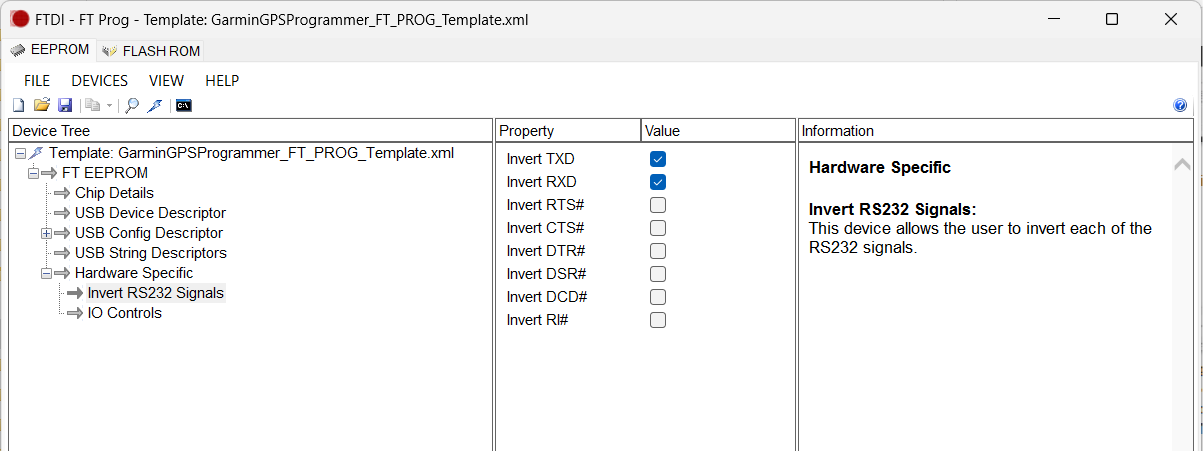Tick the Invert DTR# checkbox
This screenshot has height=451, width=1203.
click(657, 251)
